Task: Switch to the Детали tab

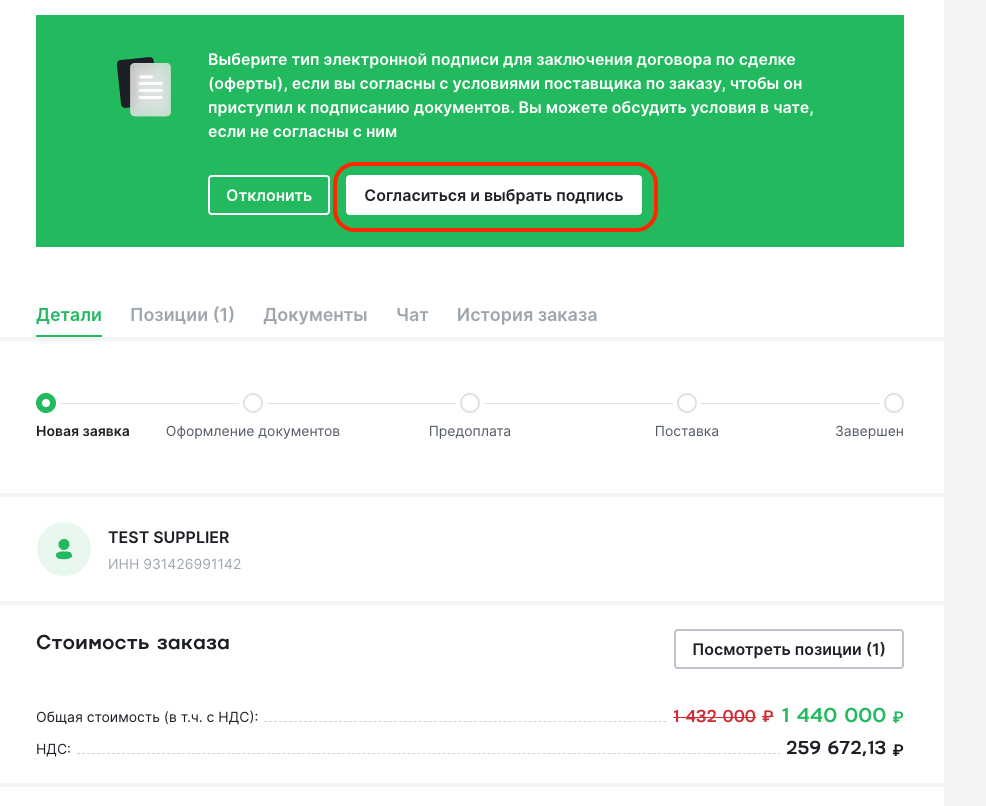Action: (69, 314)
